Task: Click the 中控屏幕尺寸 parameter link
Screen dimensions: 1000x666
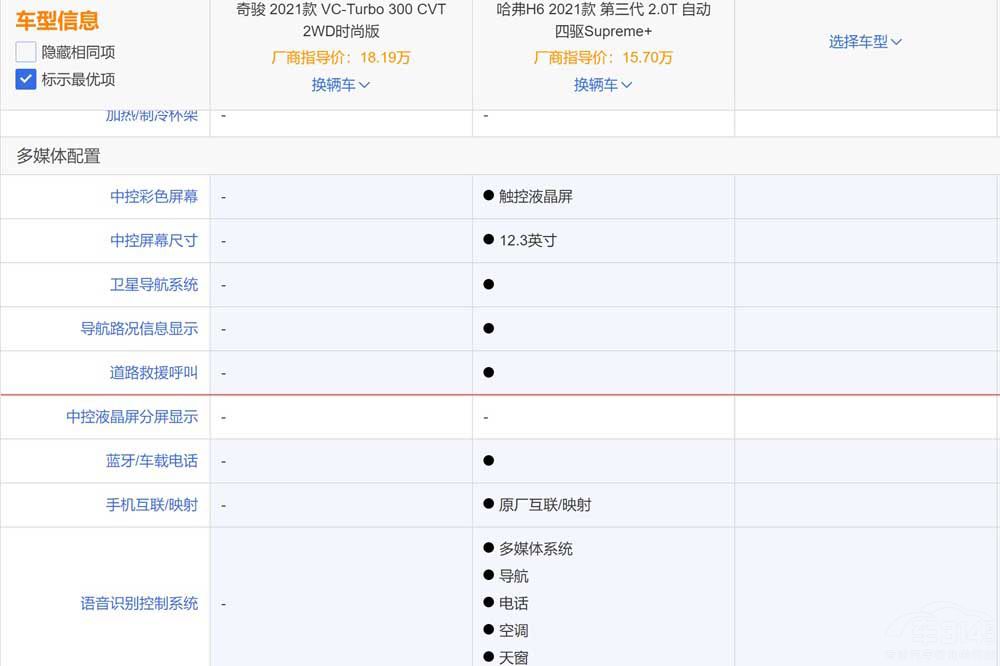Action: point(154,241)
